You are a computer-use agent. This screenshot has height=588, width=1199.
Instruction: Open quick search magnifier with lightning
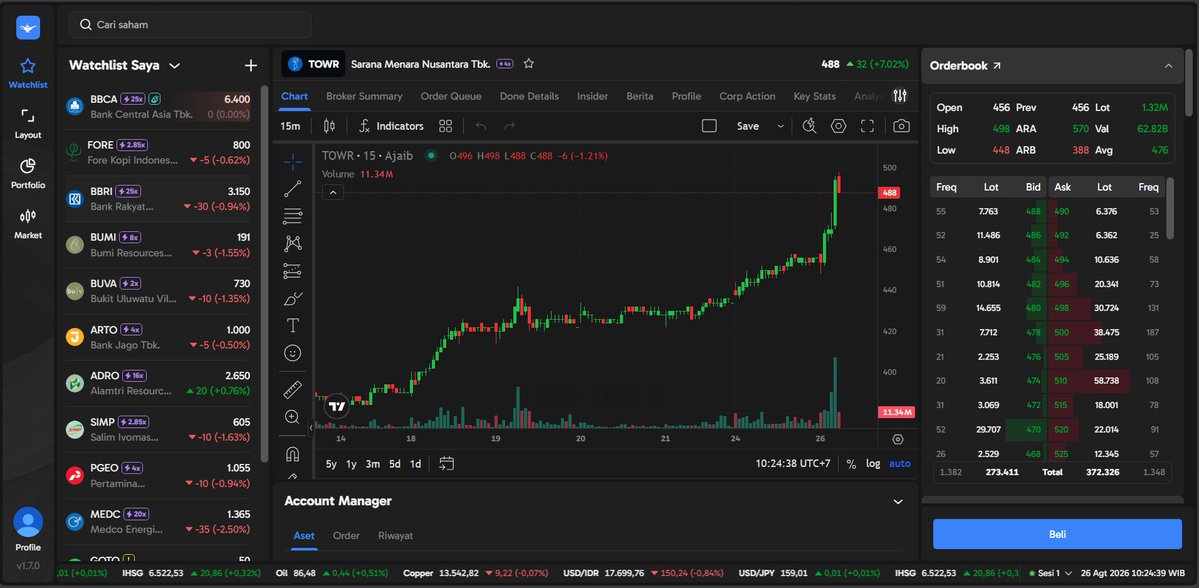(809, 126)
